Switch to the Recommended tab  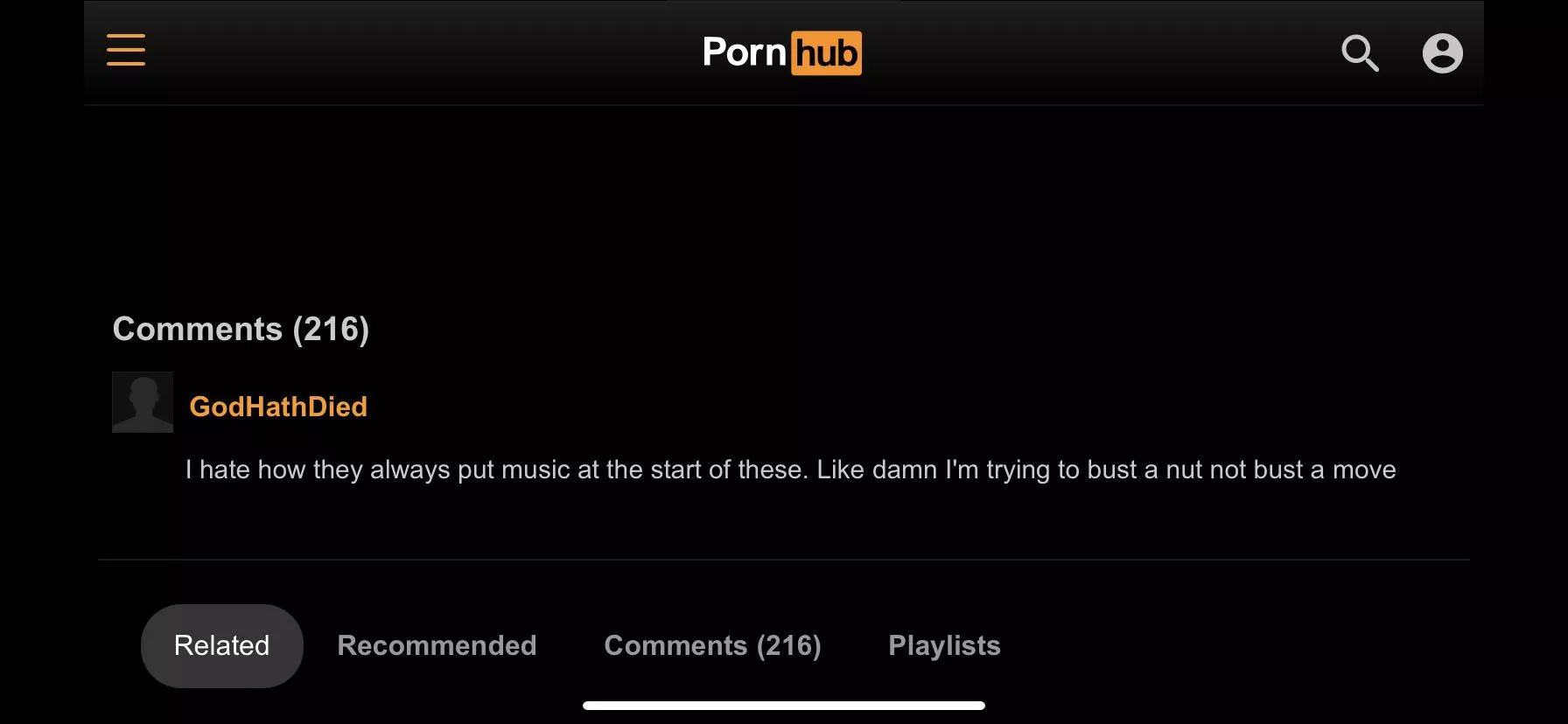pyautogui.click(x=437, y=645)
